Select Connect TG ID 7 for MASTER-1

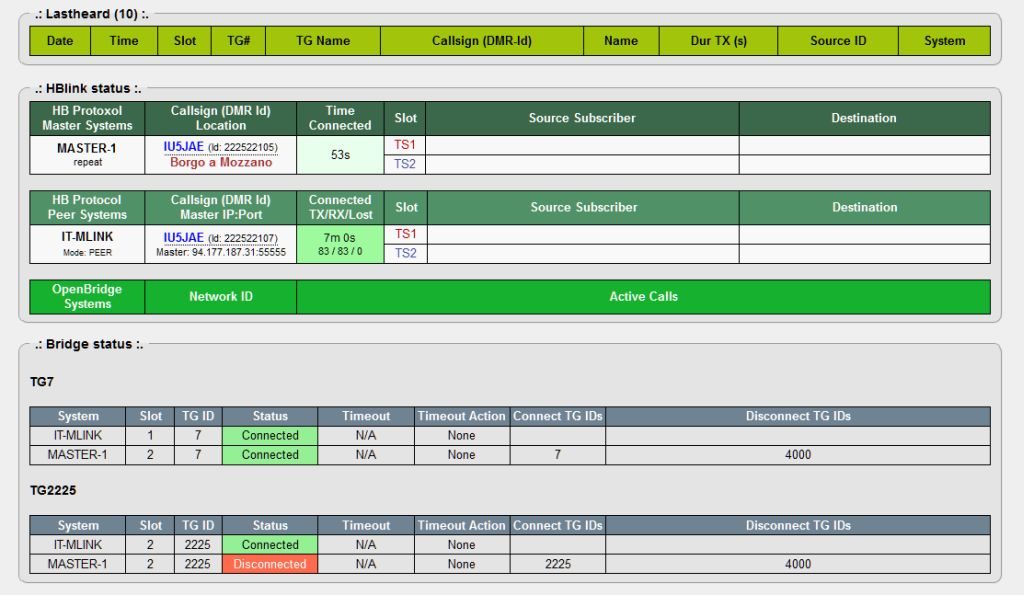[558, 455]
